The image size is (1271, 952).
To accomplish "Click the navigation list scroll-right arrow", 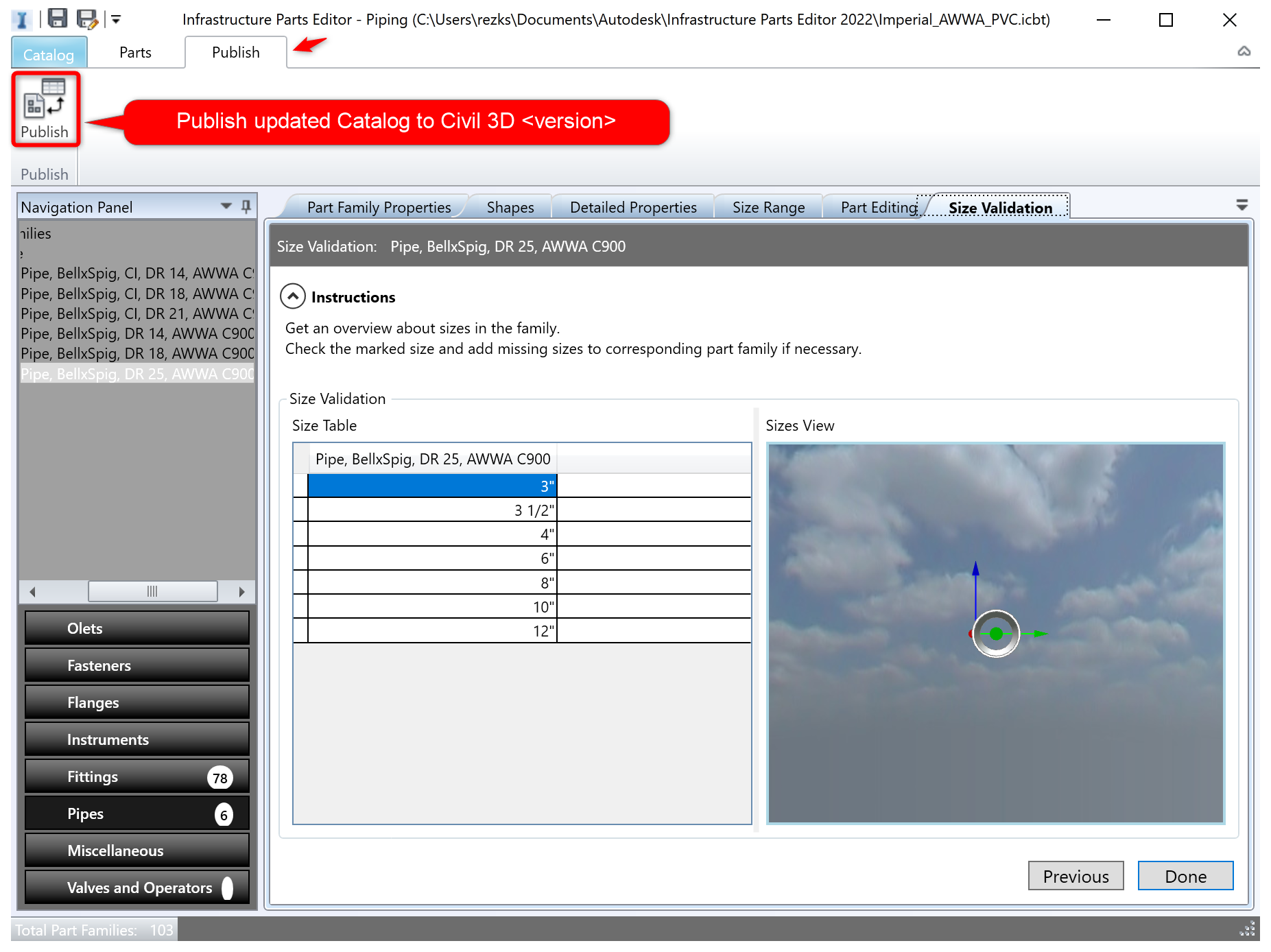I will click(241, 591).
